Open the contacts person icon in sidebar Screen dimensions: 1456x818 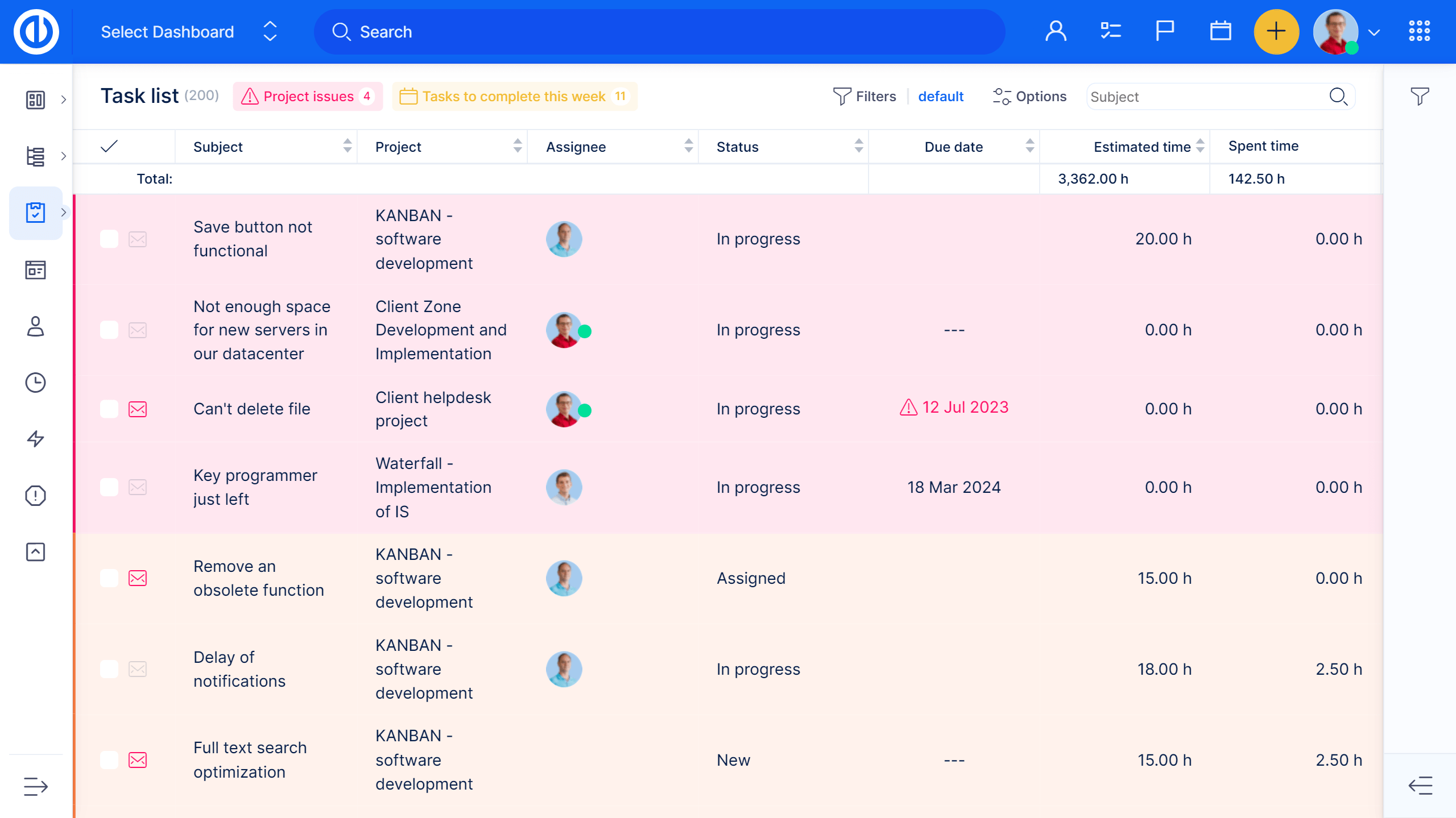click(35, 326)
